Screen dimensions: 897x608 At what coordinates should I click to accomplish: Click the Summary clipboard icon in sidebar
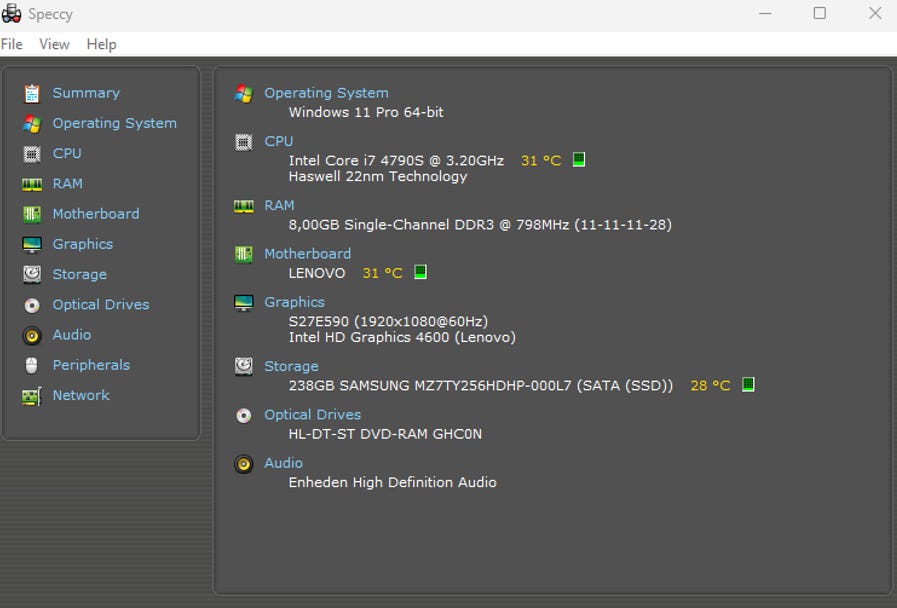(32, 93)
